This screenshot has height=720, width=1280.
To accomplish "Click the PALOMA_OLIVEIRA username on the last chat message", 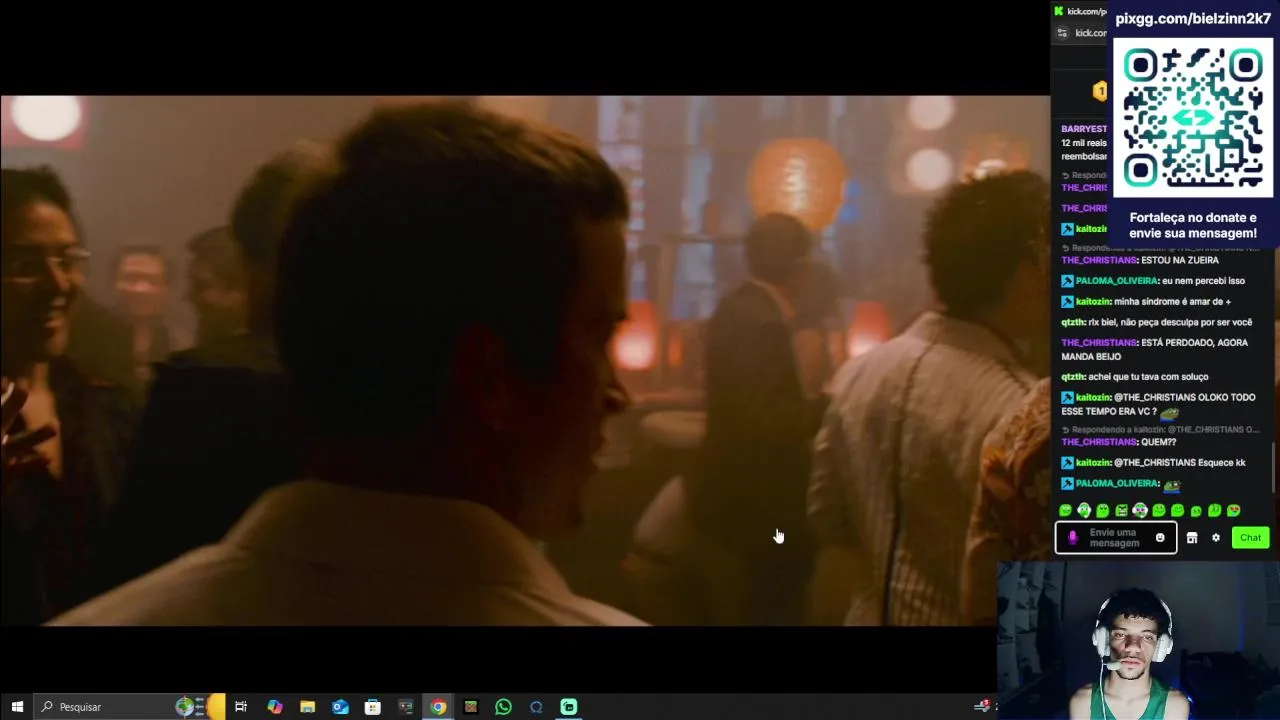I will (x=1116, y=484).
